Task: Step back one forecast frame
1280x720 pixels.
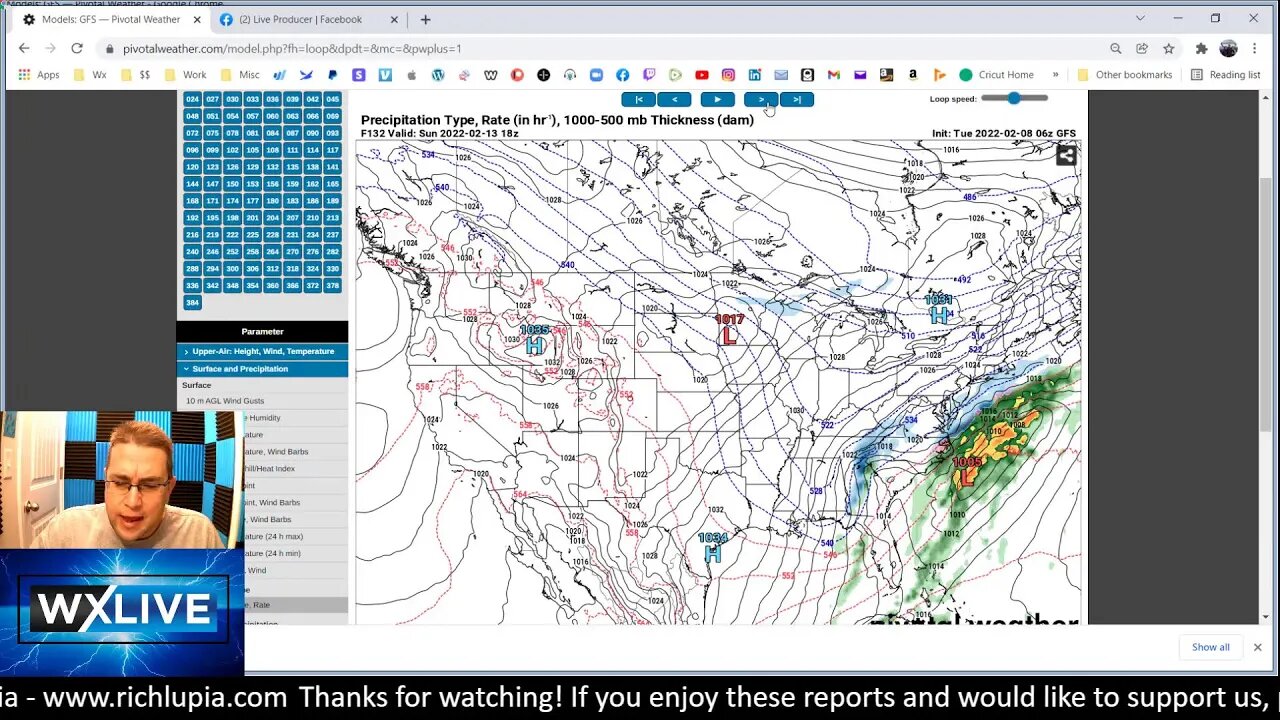Action: [x=674, y=99]
